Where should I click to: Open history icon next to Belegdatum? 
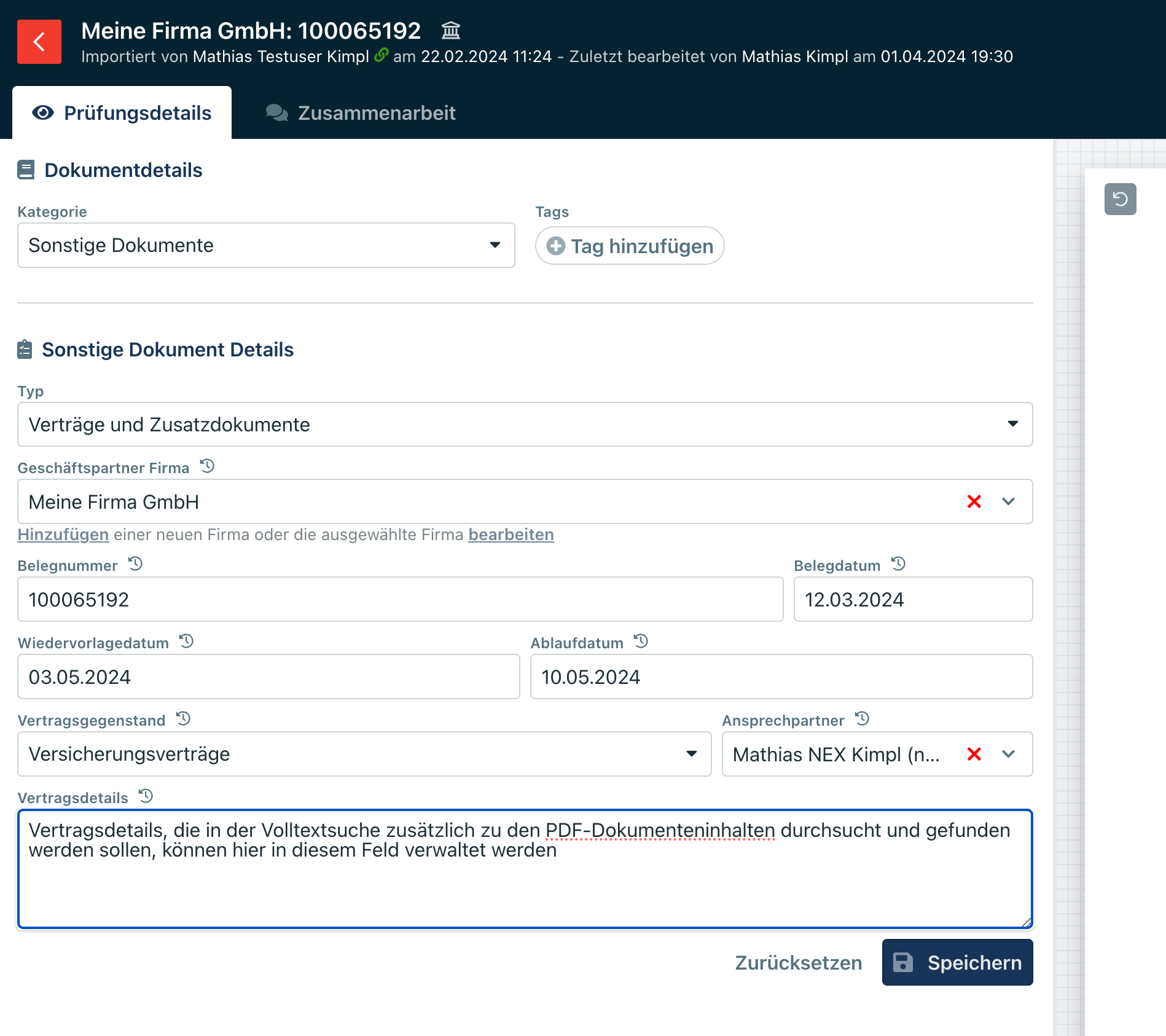tap(898, 564)
